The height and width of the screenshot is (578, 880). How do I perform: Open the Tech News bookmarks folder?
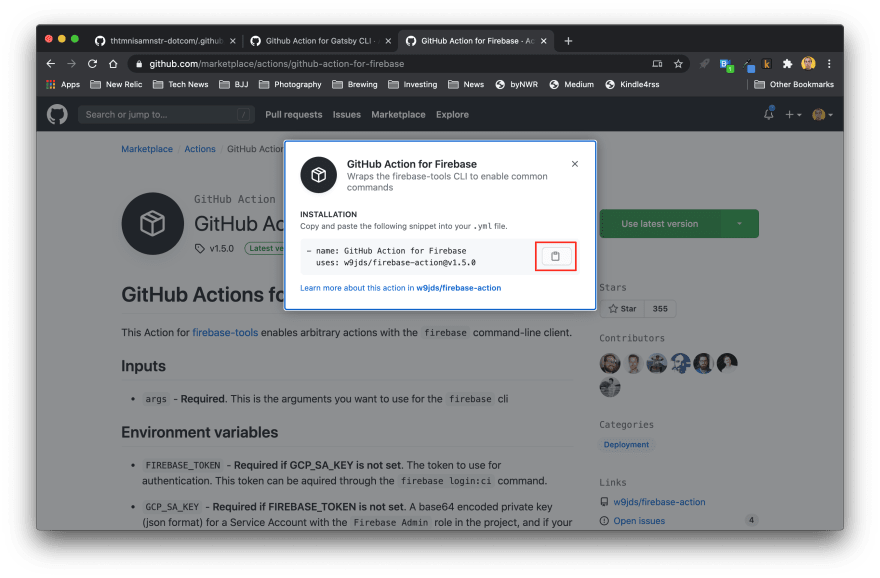(180, 85)
